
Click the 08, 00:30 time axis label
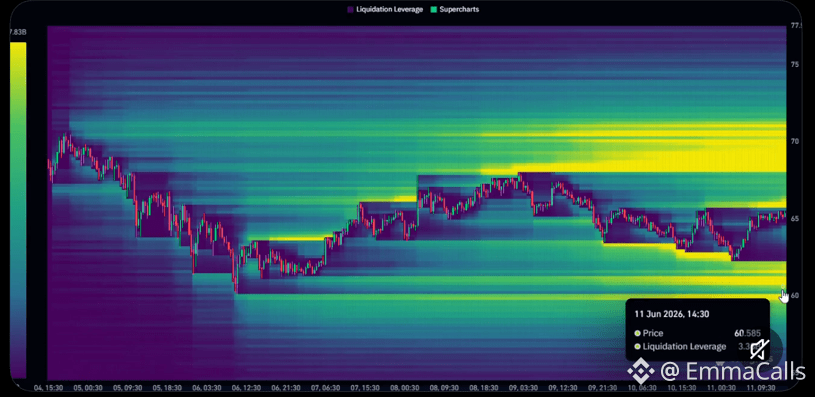405,388
